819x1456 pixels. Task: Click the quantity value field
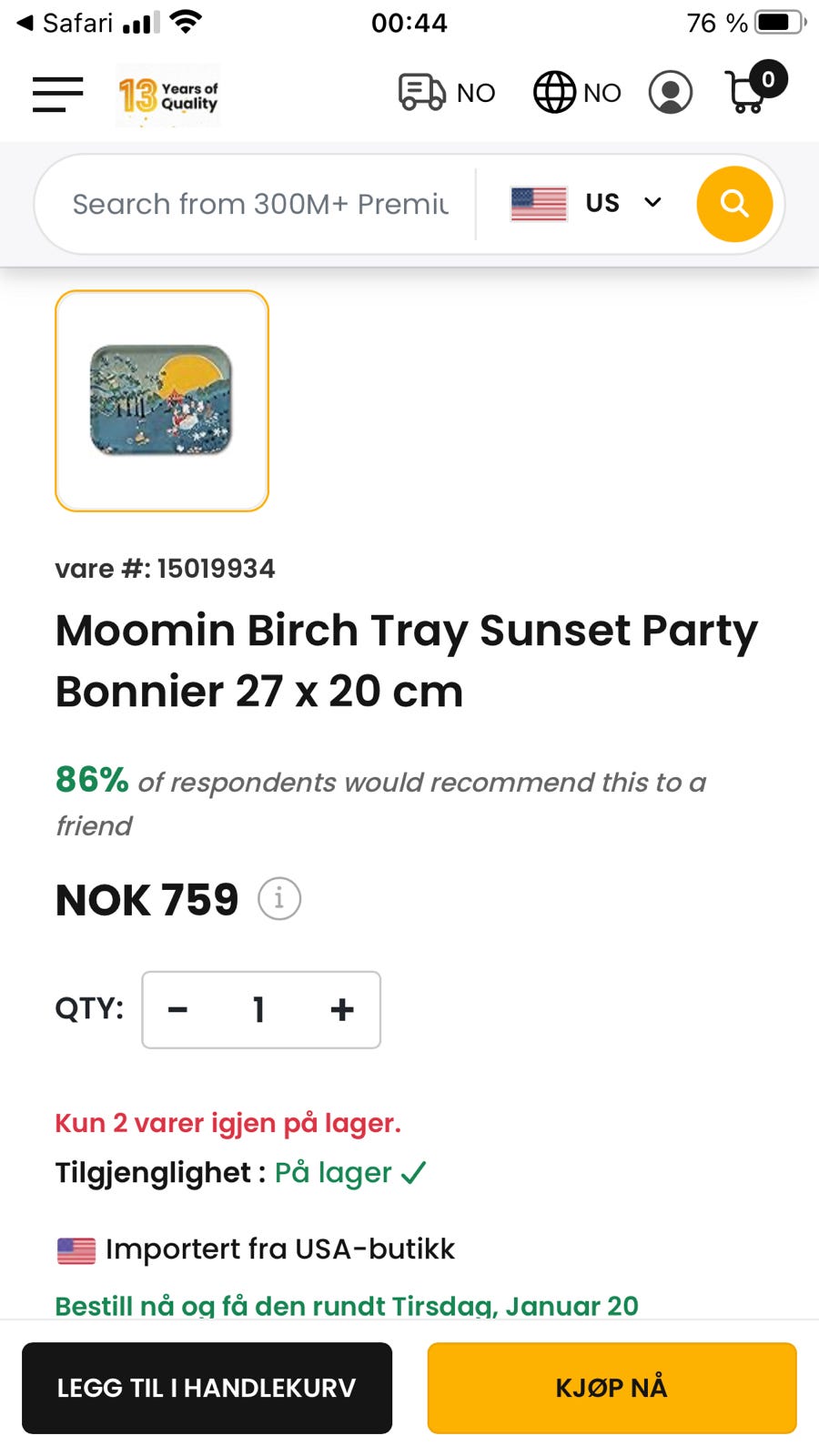click(x=259, y=1009)
